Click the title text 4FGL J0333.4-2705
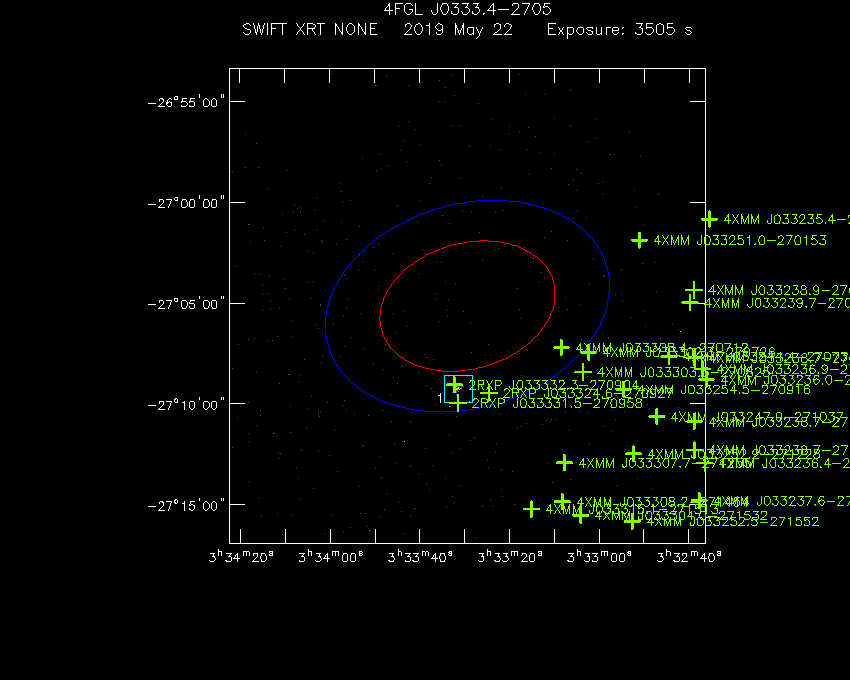The image size is (850, 680). 467,9
